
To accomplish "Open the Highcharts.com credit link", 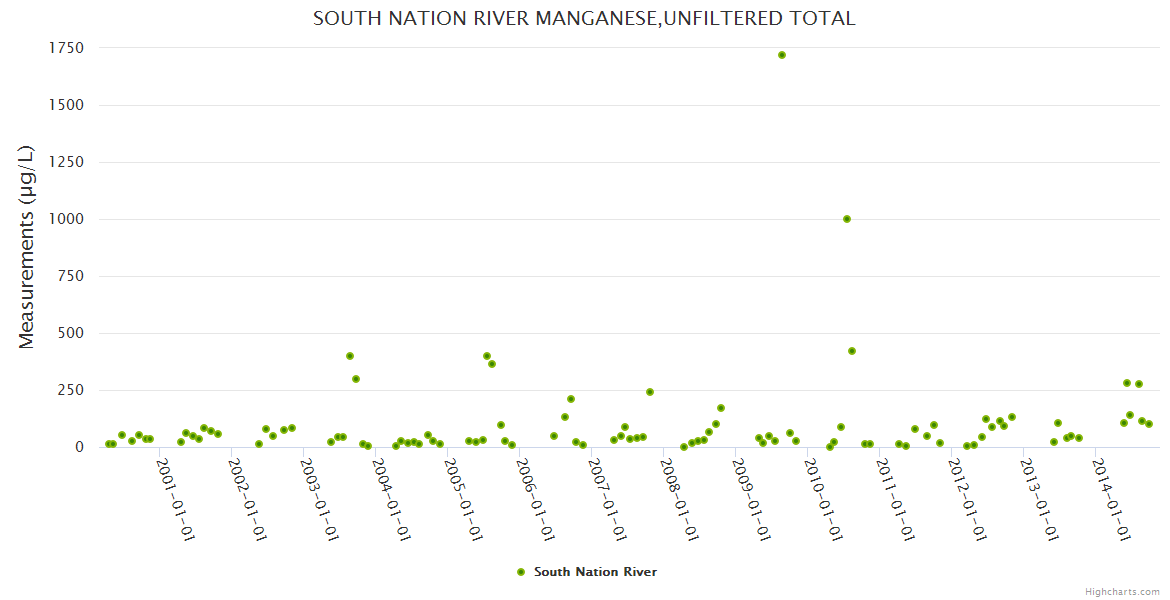I will (1122, 591).
